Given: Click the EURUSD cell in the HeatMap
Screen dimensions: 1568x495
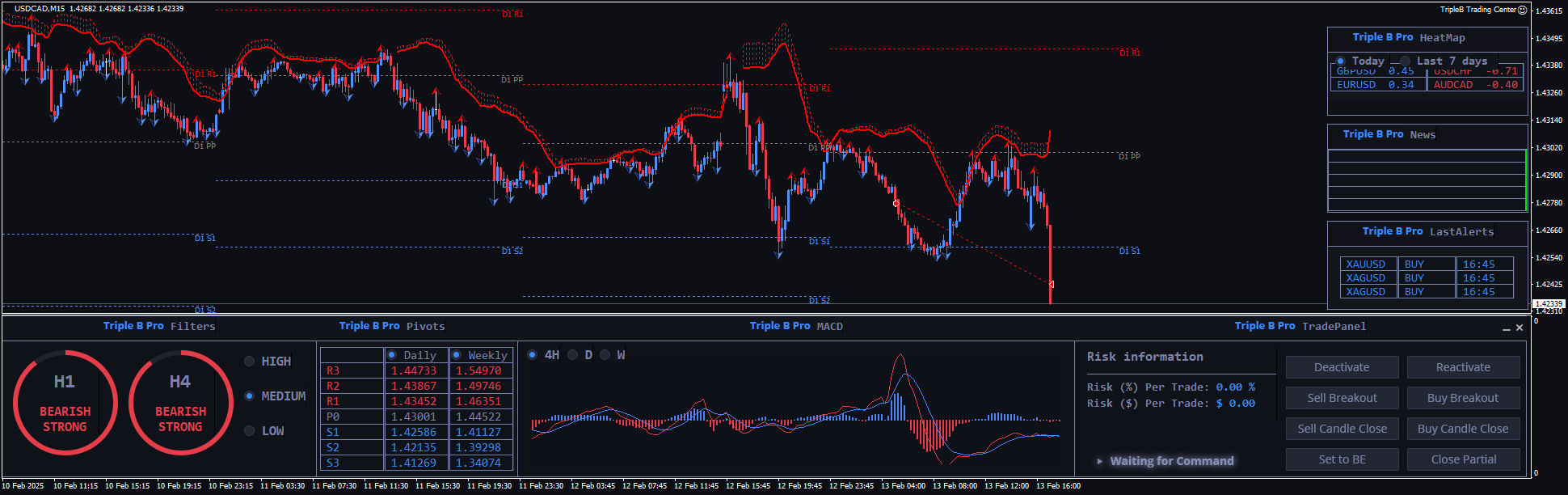Looking at the screenshot, I should [x=1356, y=85].
